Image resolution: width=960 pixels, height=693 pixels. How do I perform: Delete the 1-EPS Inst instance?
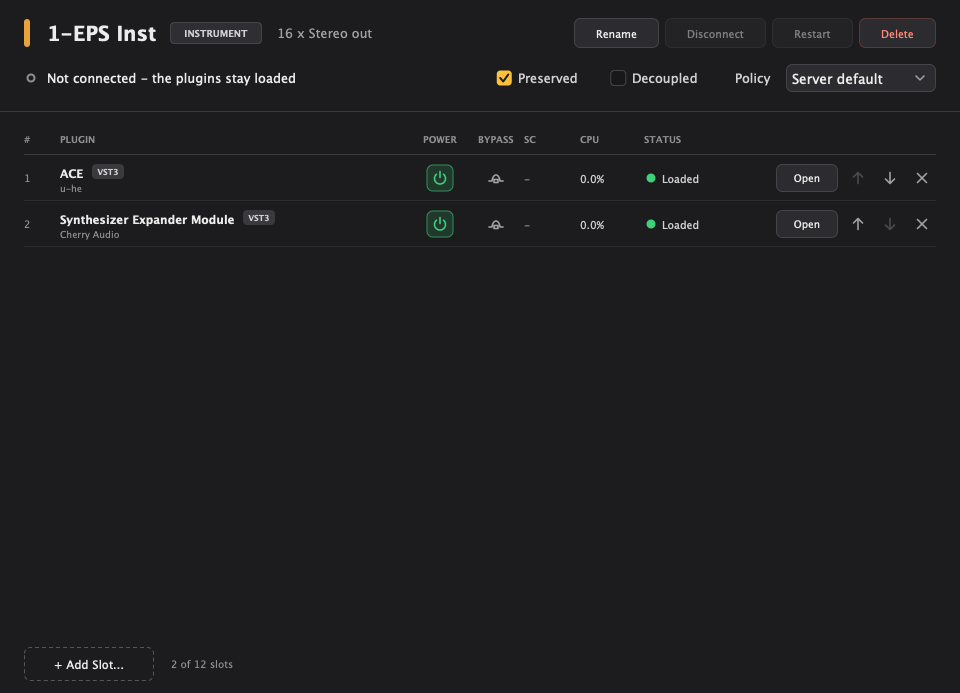click(897, 34)
